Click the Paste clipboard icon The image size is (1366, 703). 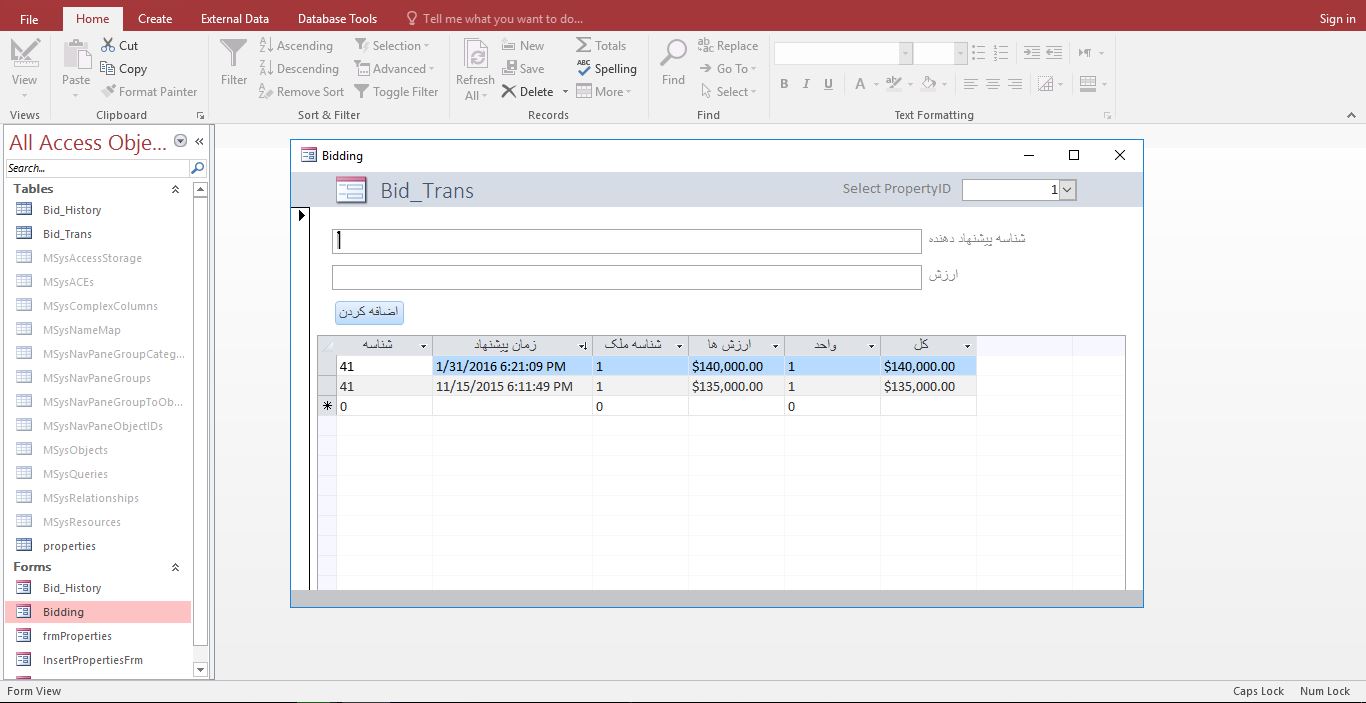76,54
